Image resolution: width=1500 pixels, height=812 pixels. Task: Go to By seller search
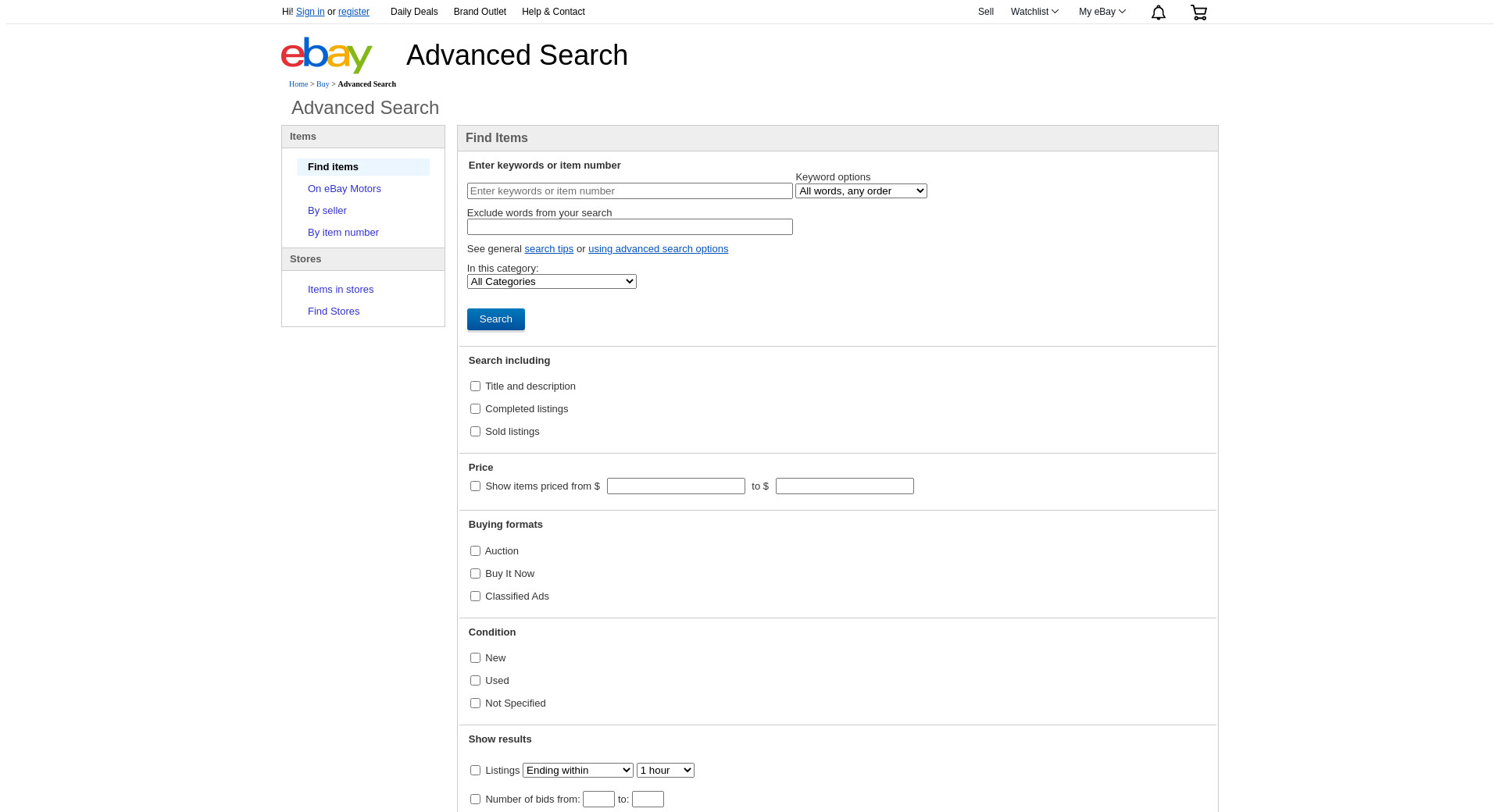point(327,211)
